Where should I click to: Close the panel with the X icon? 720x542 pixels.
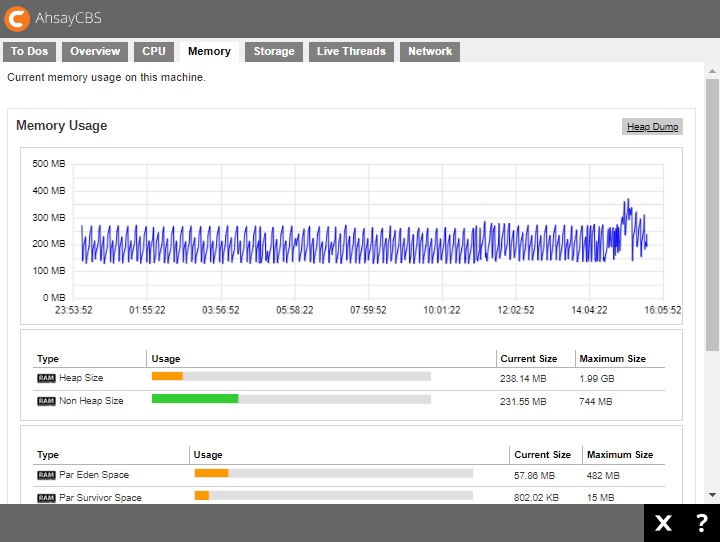click(x=663, y=523)
